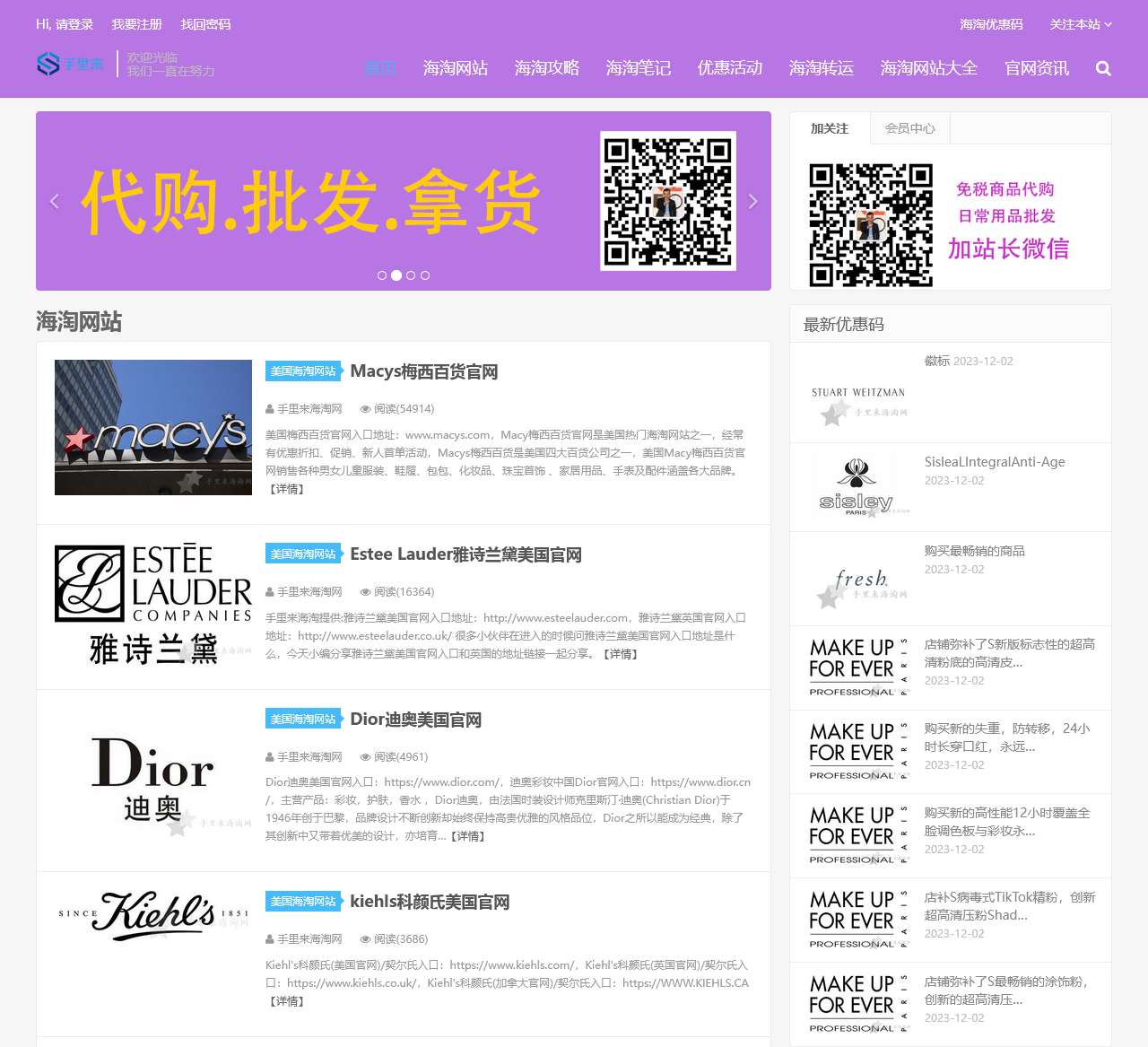Open the Estee Lauder logo thumbnail
This screenshot has width=1148, height=1047.
[153, 604]
